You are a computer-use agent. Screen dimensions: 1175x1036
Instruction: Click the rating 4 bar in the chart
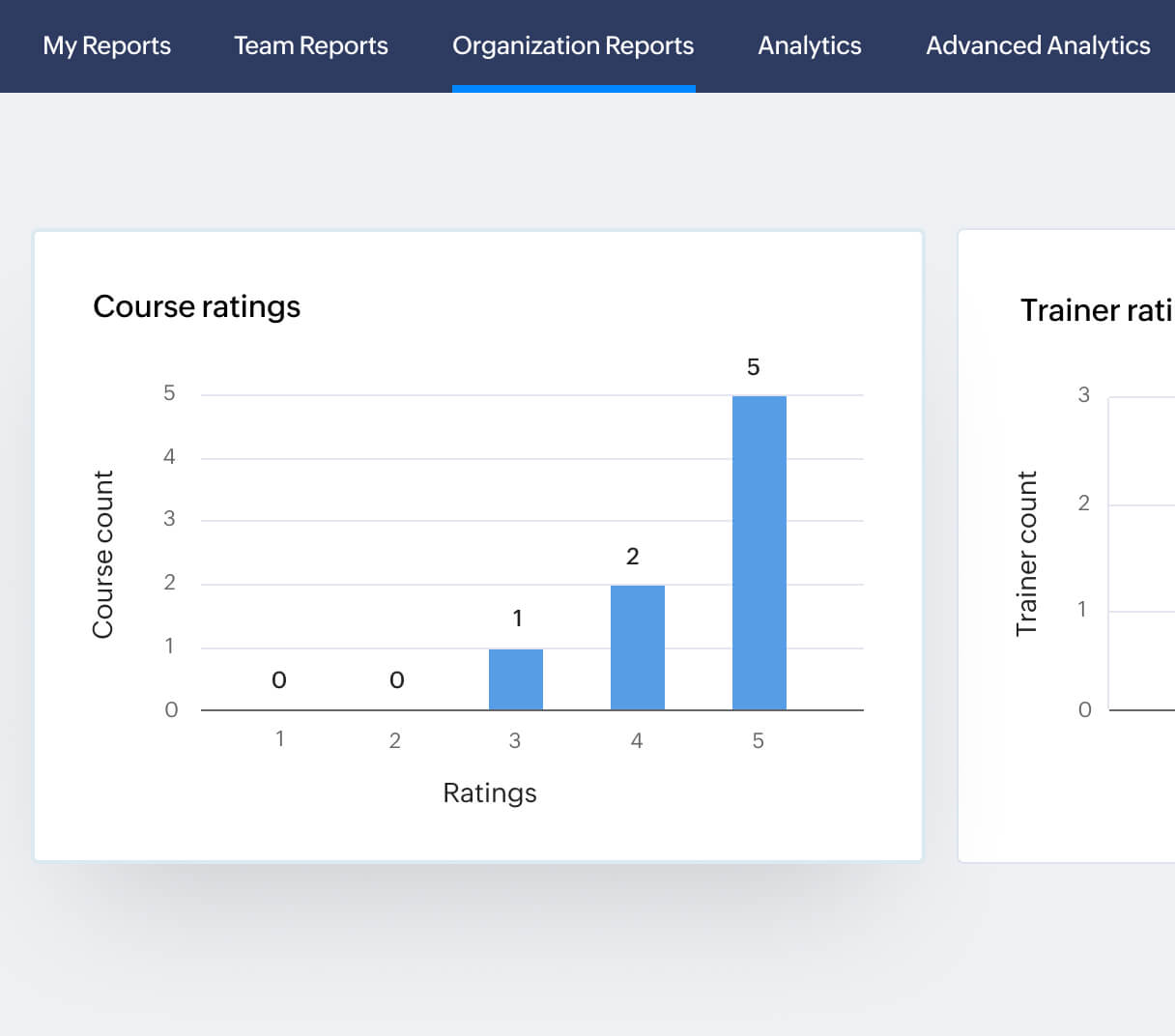tap(638, 647)
